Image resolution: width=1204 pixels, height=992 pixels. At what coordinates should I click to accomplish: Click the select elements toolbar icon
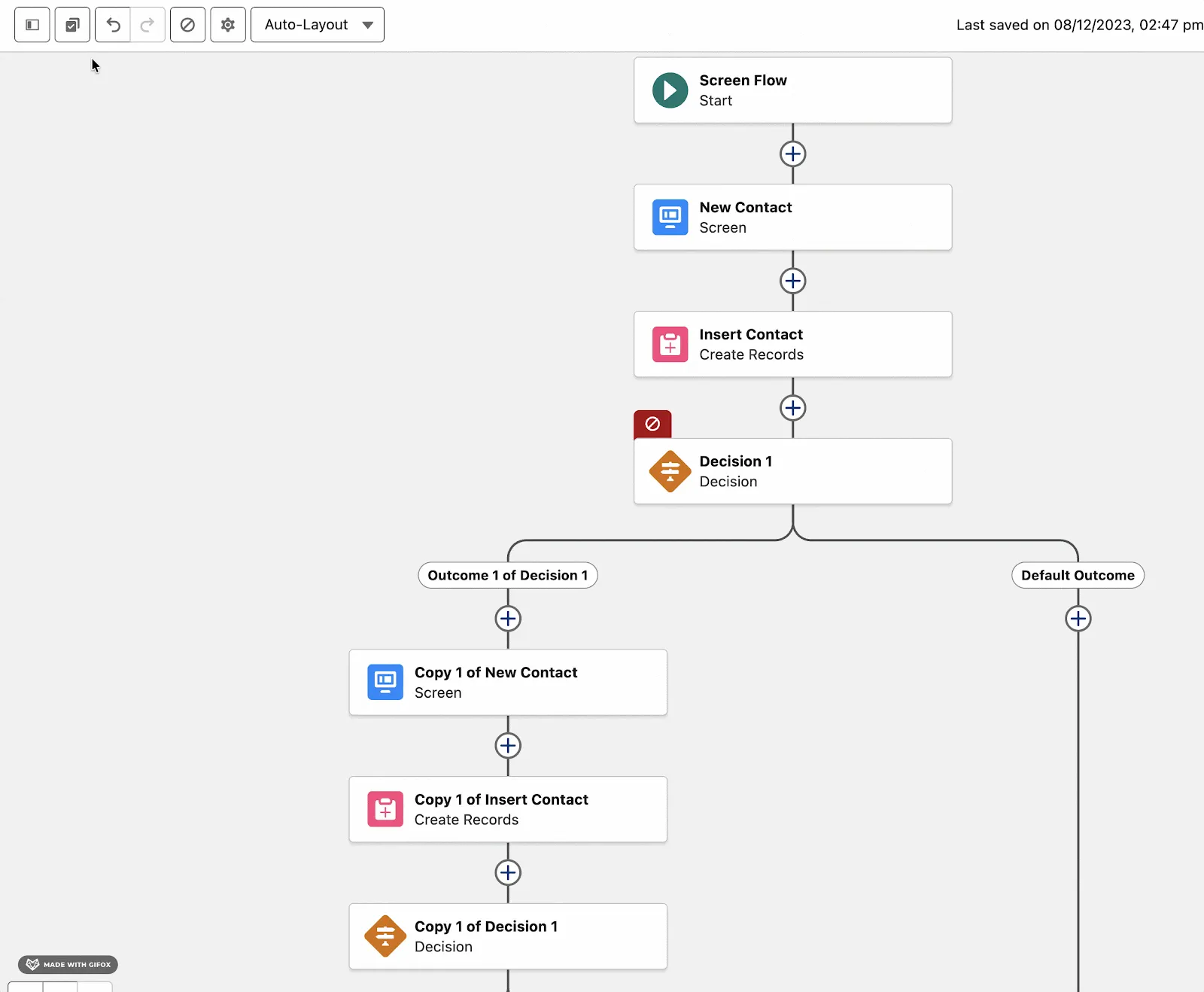pyautogui.click(x=72, y=25)
